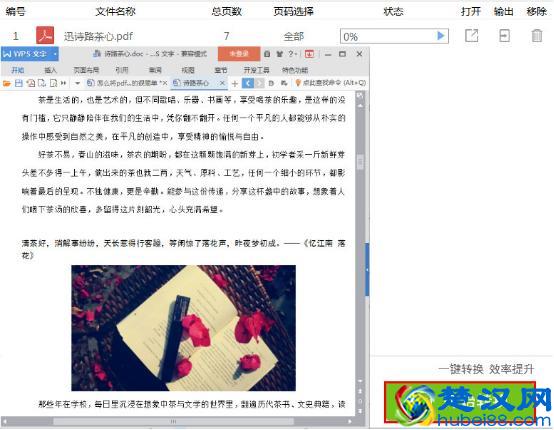Viewport: 554px width, 430px height.
Task: Click the skin shirt icon in WPS title bar
Action: coord(279,54)
